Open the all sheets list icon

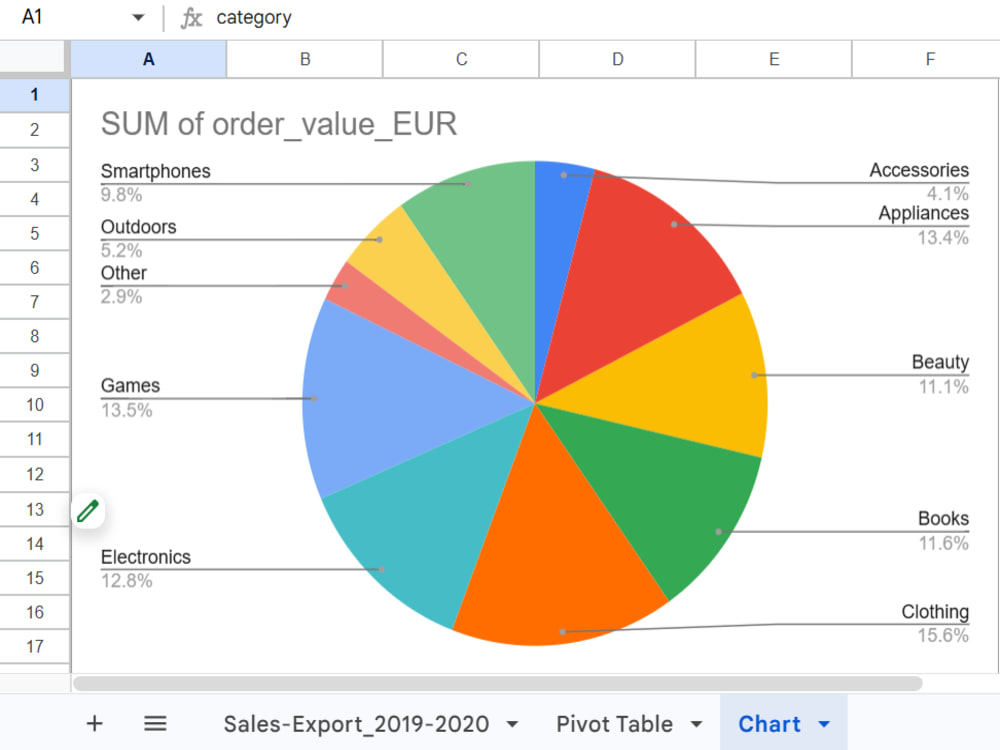tap(155, 723)
